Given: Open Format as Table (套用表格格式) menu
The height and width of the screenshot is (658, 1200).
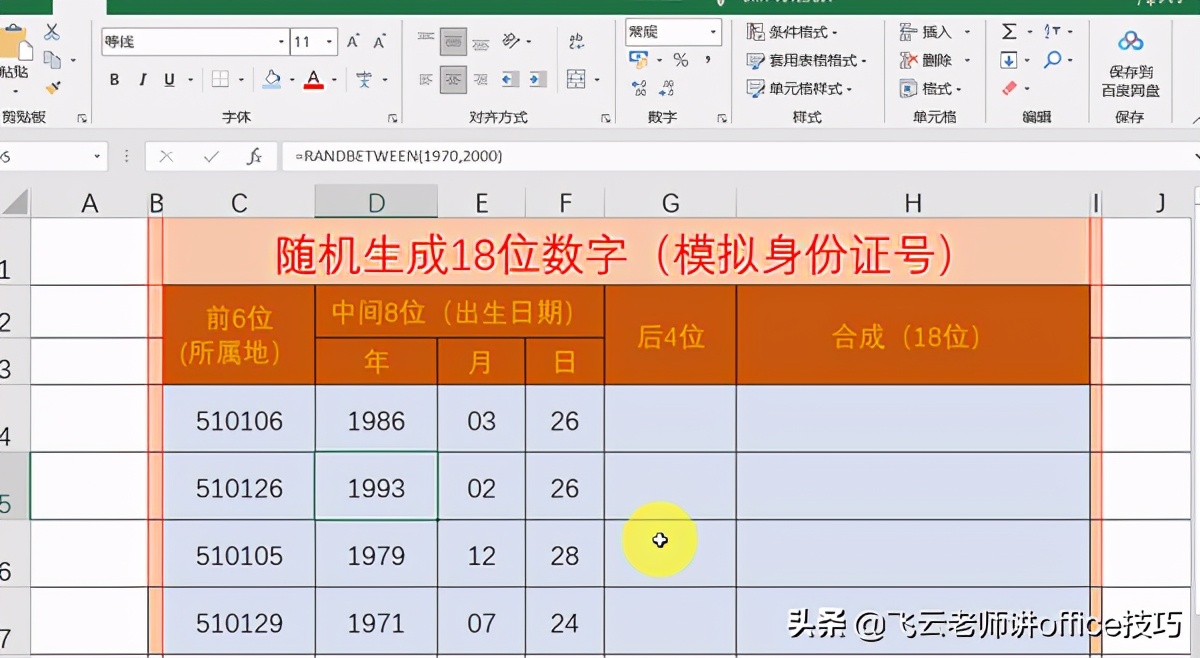Looking at the screenshot, I should [x=806, y=60].
